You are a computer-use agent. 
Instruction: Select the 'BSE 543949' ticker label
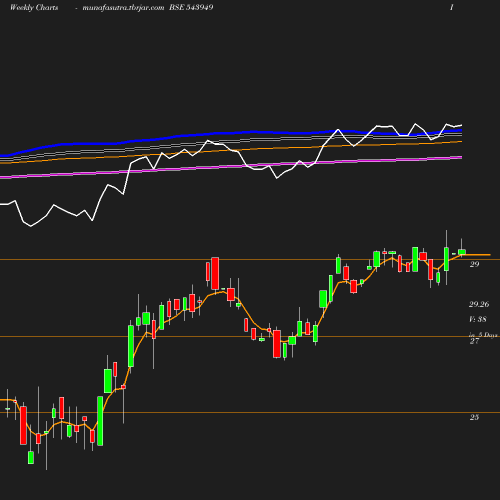(x=191, y=7)
